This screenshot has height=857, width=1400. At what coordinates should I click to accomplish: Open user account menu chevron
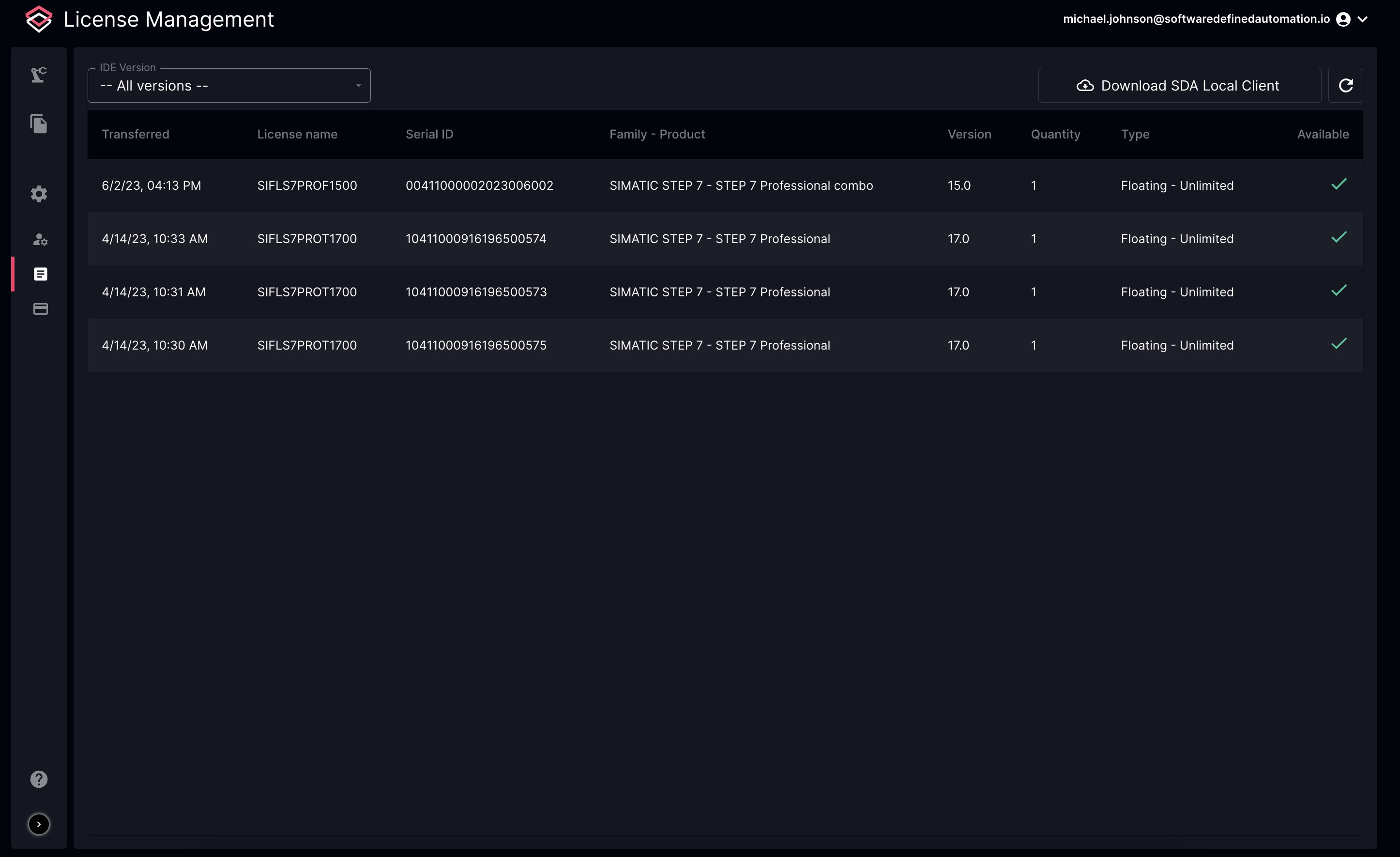[x=1363, y=19]
